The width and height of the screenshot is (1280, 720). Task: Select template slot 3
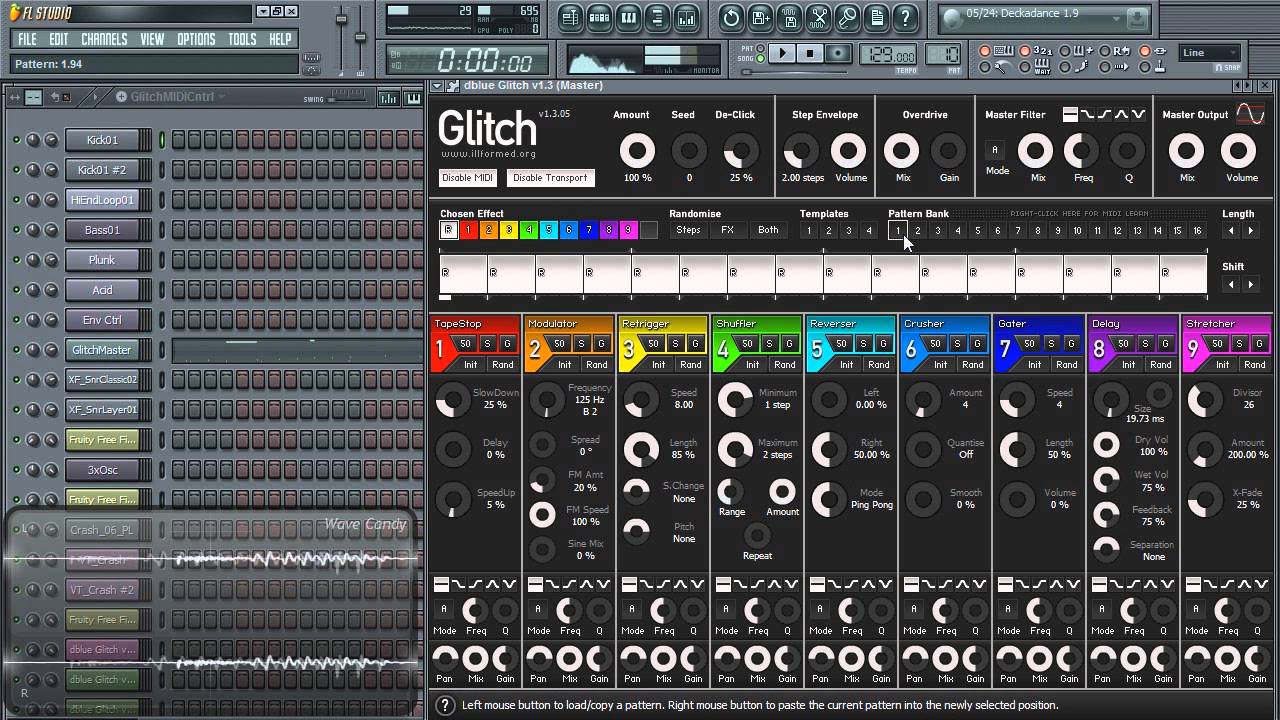click(x=848, y=231)
